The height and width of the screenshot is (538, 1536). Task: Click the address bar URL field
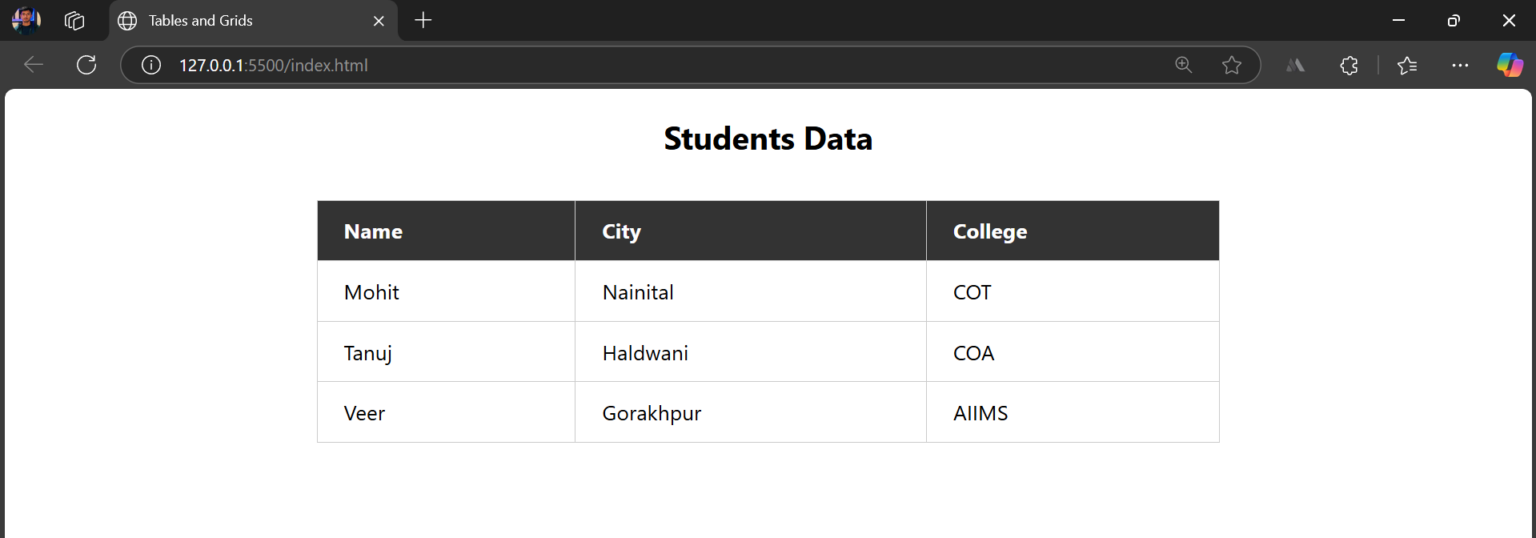(x=650, y=65)
